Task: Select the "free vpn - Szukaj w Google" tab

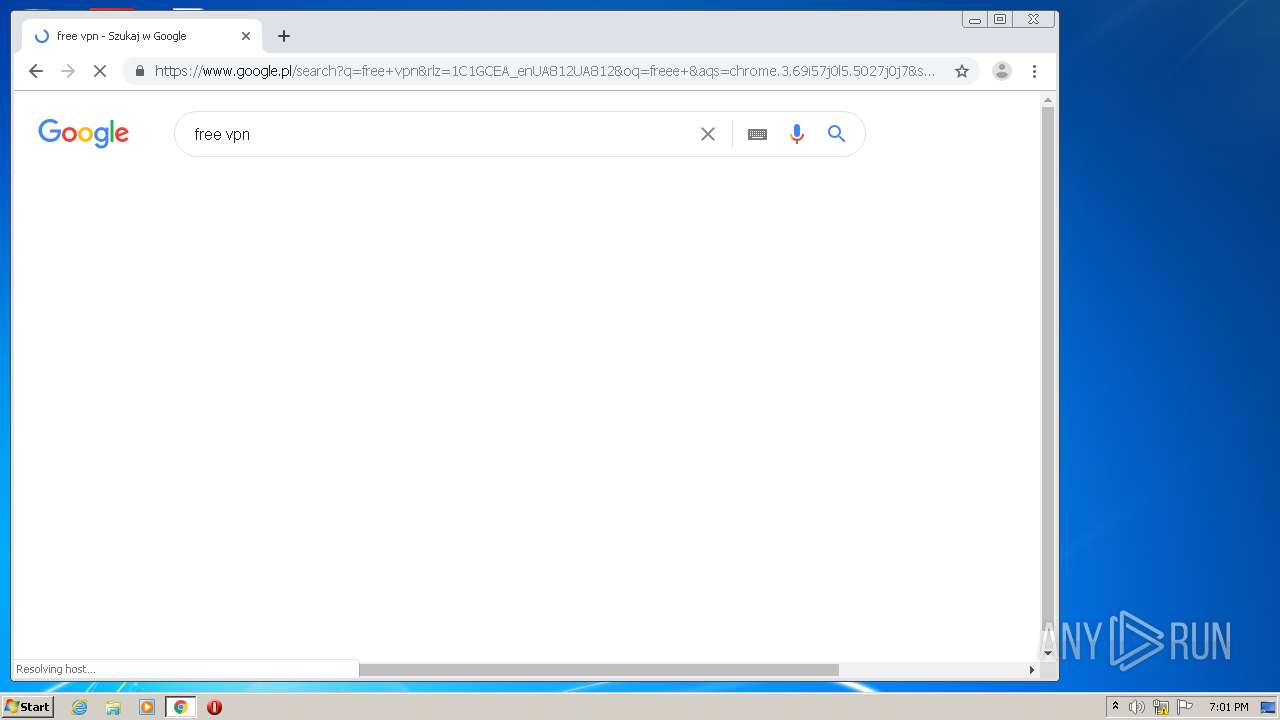Action: [142, 36]
